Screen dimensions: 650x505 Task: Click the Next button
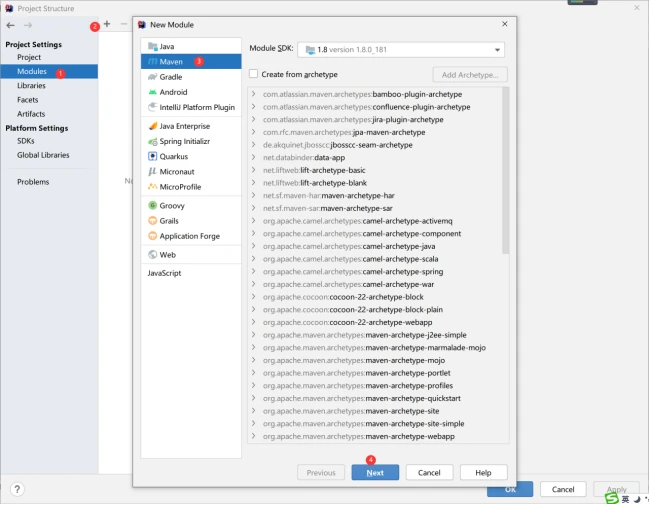(x=375, y=472)
